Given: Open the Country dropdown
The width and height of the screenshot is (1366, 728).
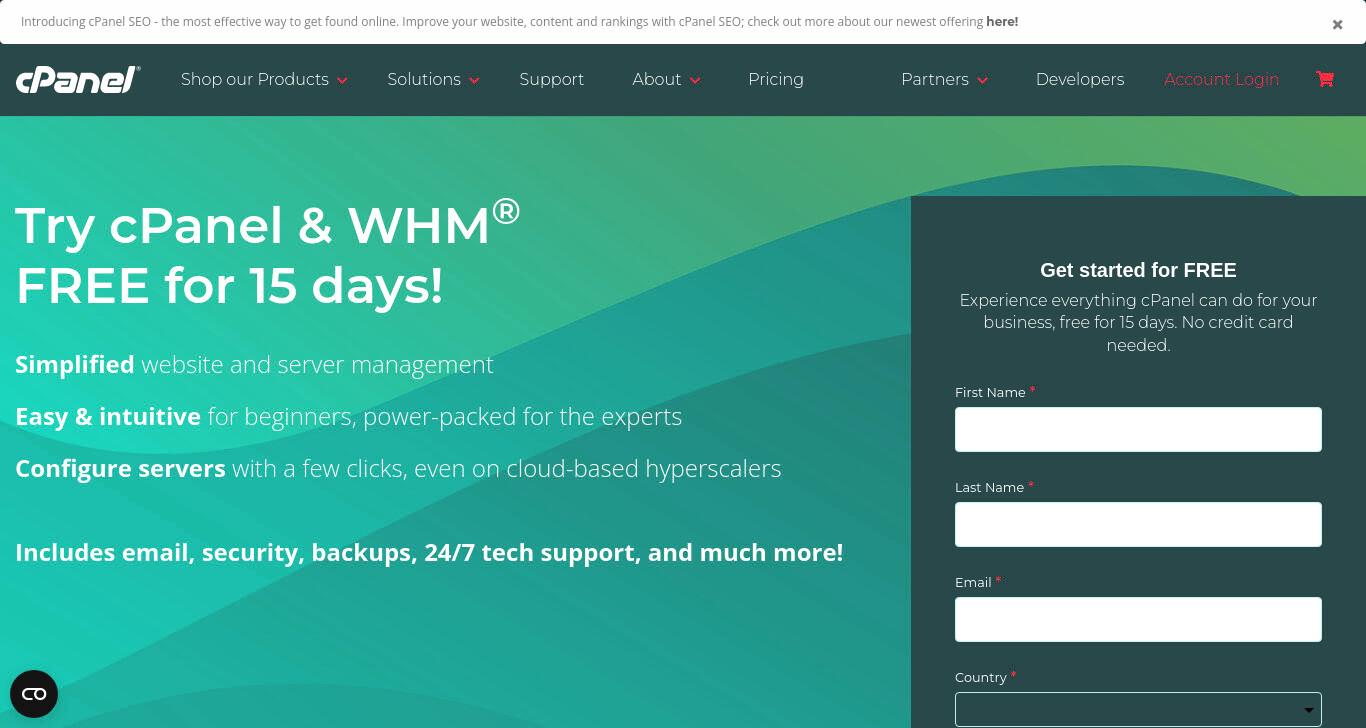Looking at the screenshot, I should tap(1138, 709).
